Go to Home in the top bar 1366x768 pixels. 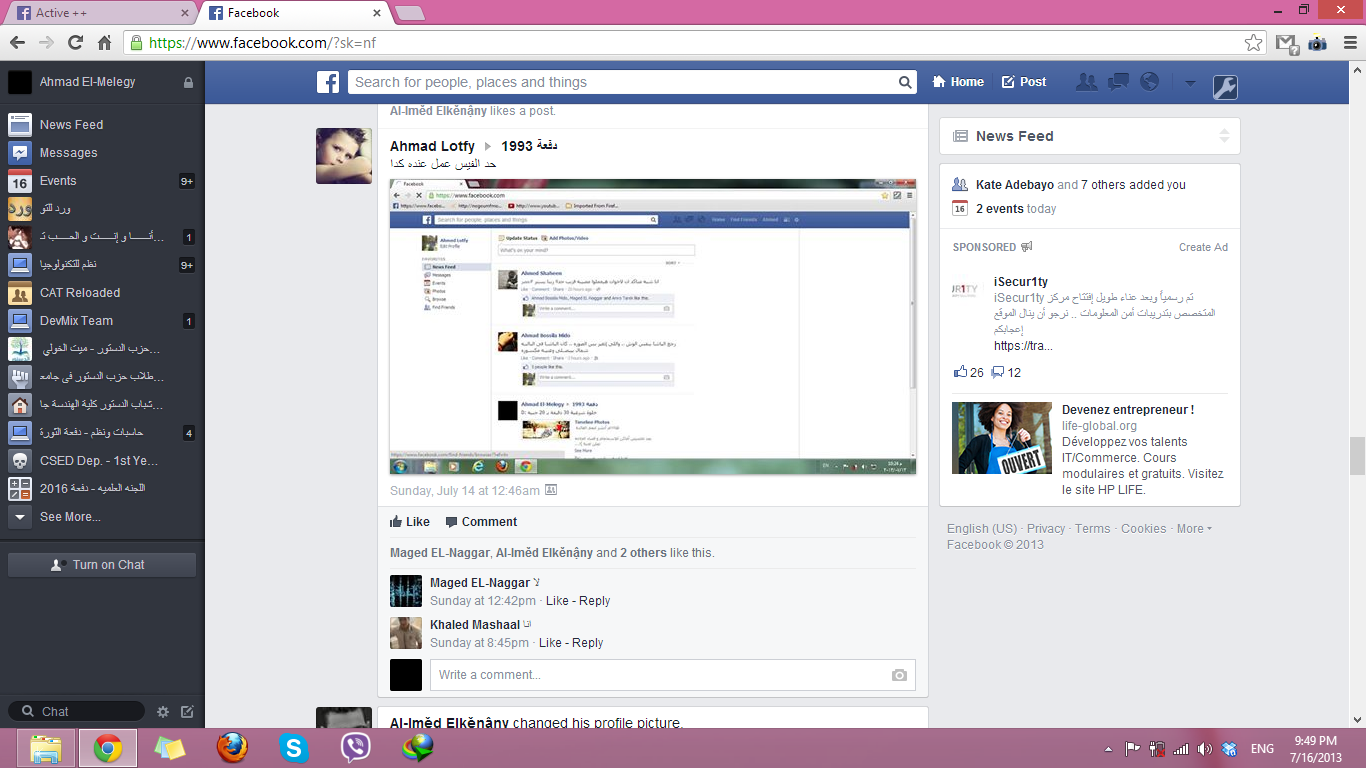[x=958, y=82]
